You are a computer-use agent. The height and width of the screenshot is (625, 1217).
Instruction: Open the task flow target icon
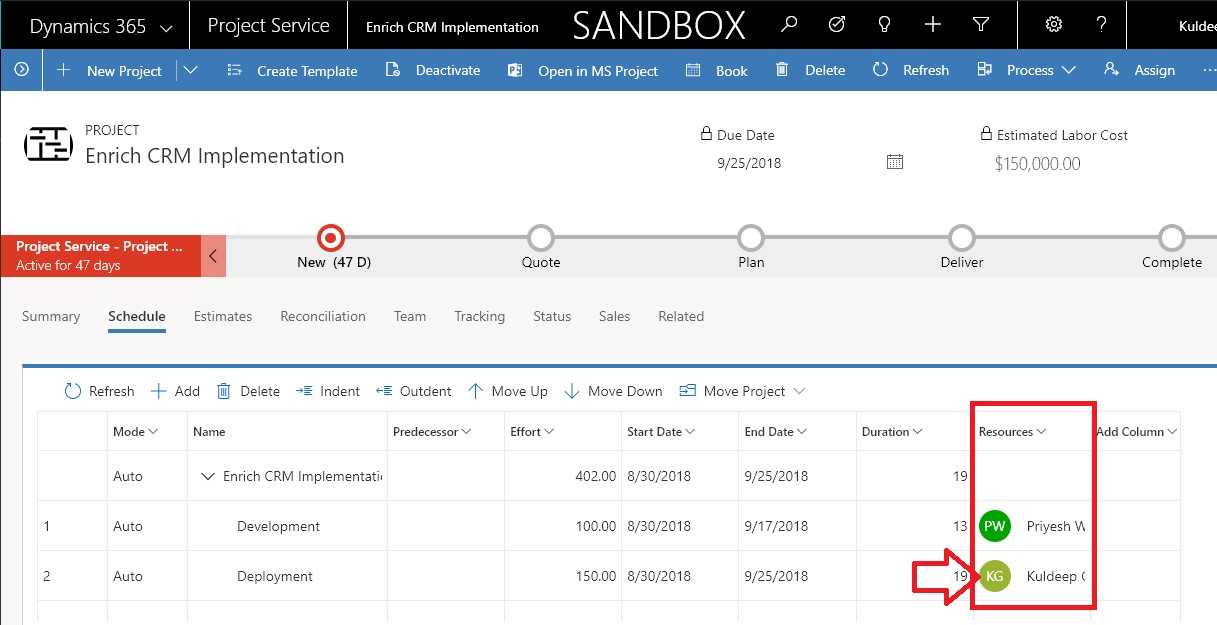(838, 24)
